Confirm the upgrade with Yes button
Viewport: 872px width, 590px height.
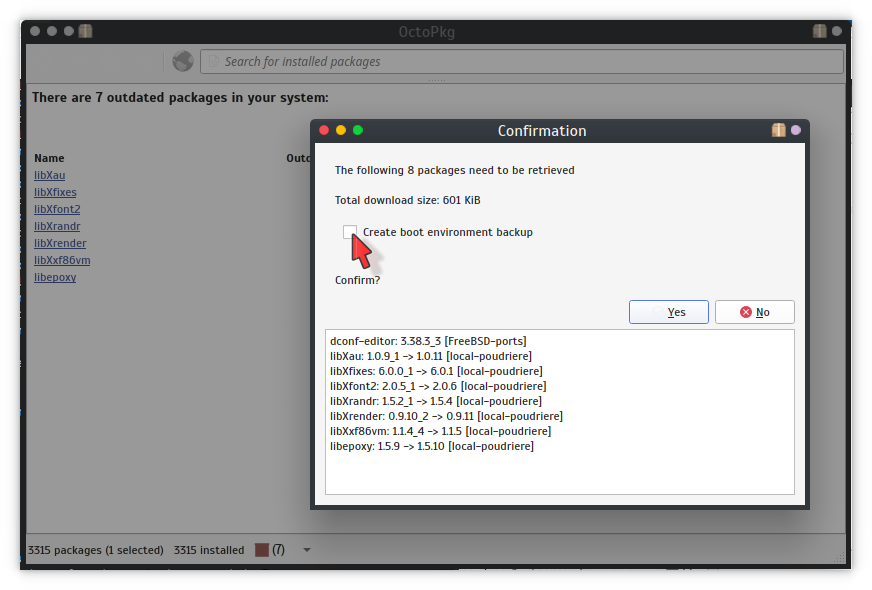[668, 312]
